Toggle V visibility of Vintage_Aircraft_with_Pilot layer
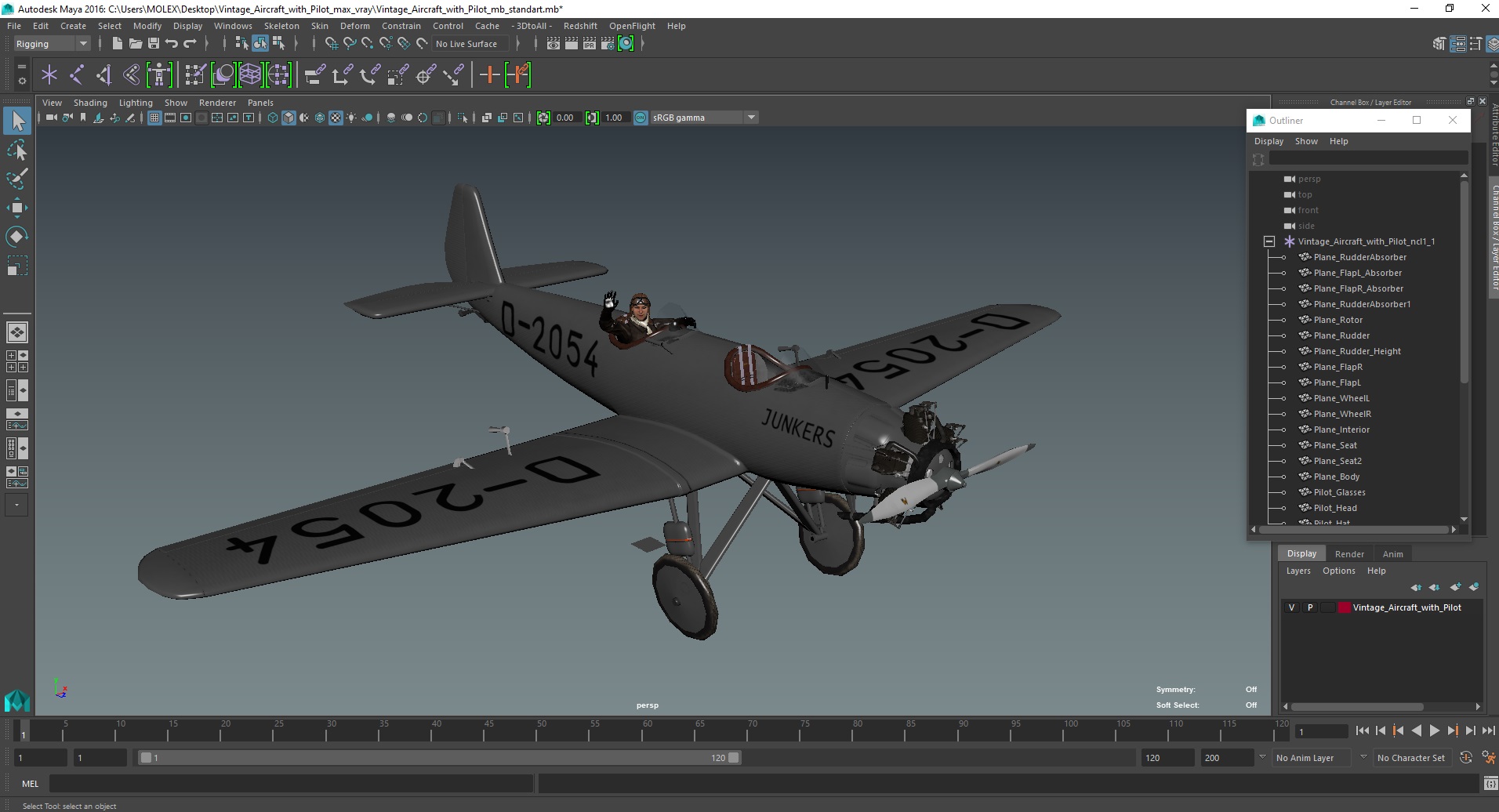1499x812 pixels. tap(1291, 607)
